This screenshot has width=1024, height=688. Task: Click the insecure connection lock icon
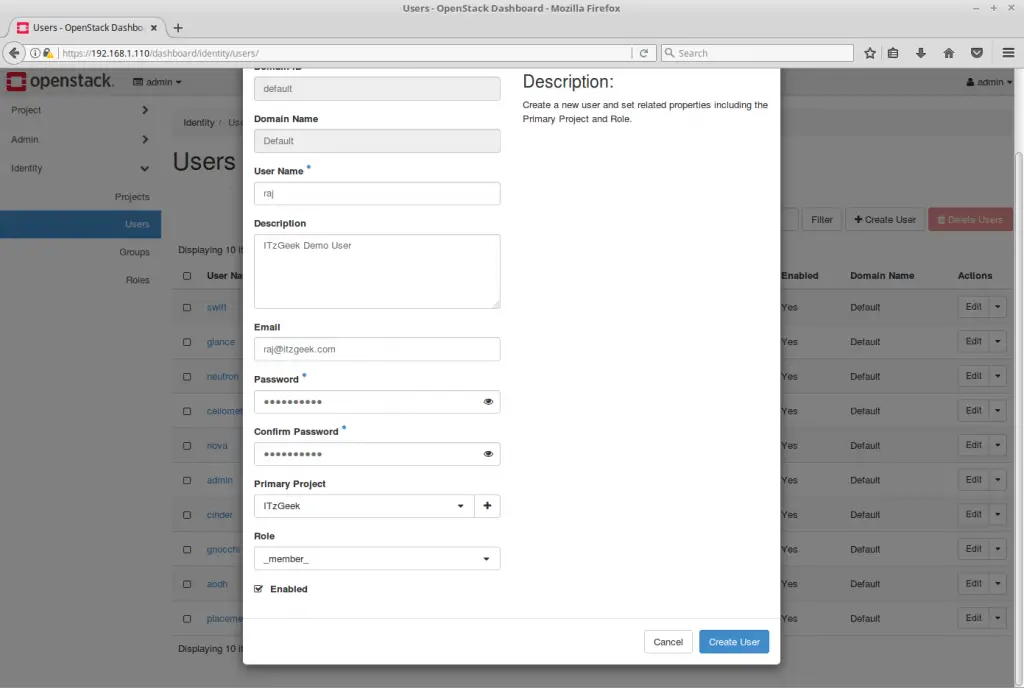(x=48, y=53)
